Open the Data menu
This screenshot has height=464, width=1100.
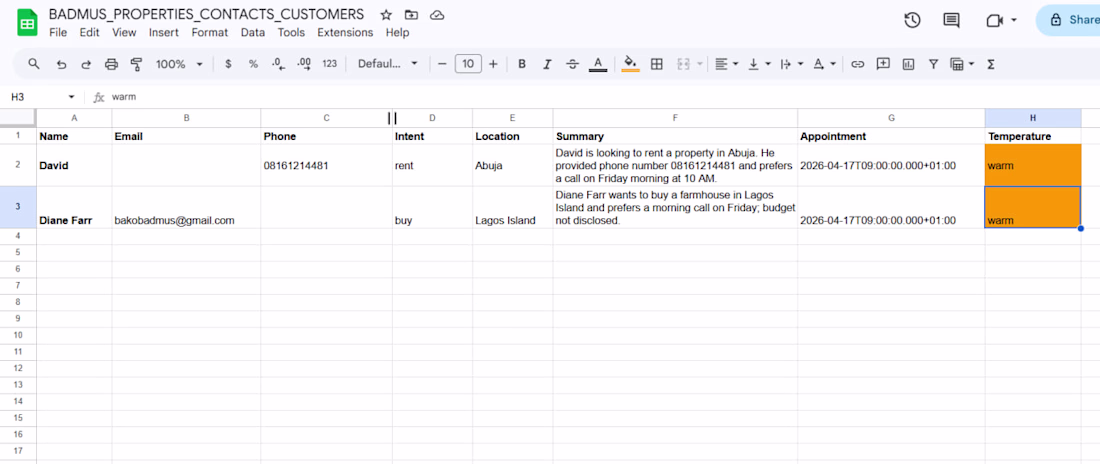click(x=253, y=32)
